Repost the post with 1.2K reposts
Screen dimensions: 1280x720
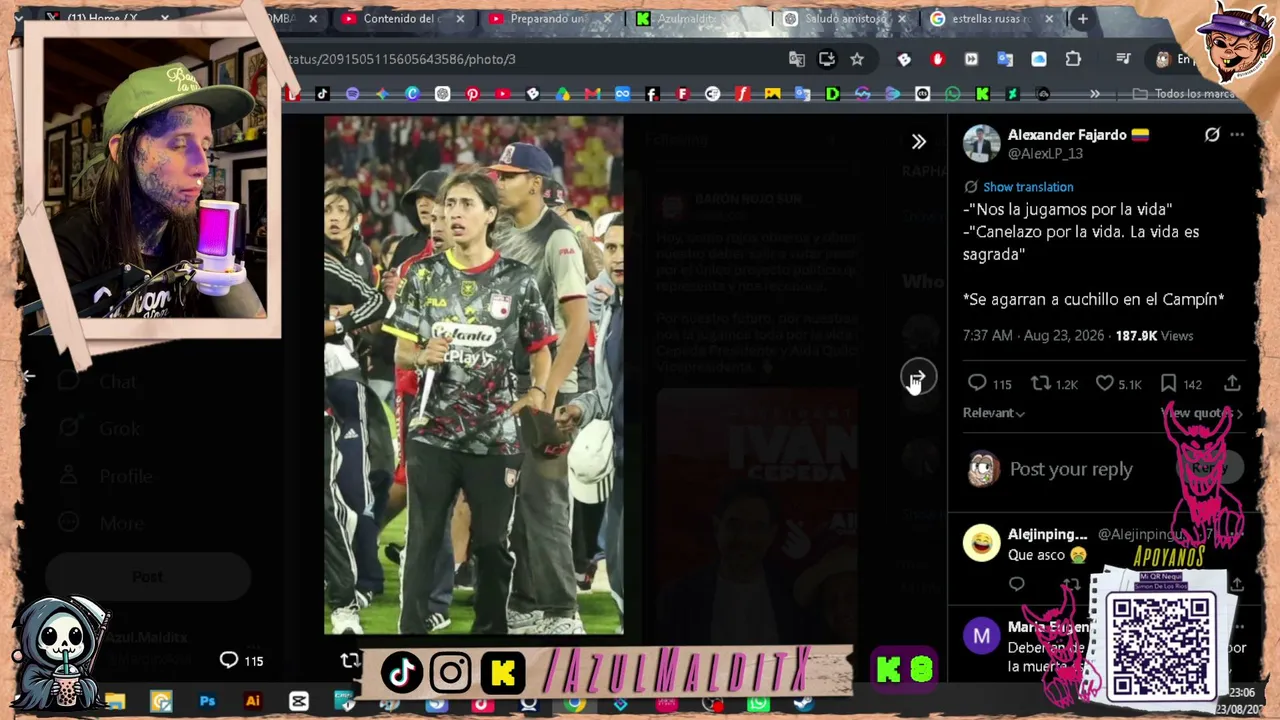[x=1055, y=384]
